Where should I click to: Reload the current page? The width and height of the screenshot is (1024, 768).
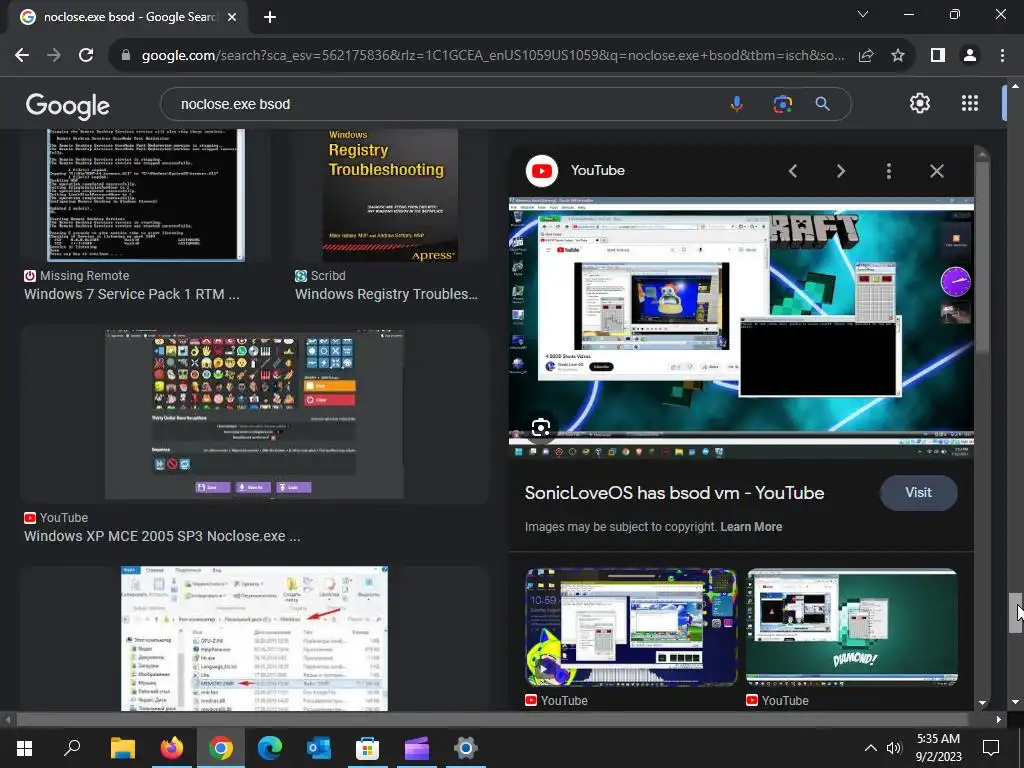(x=86, y=56)
